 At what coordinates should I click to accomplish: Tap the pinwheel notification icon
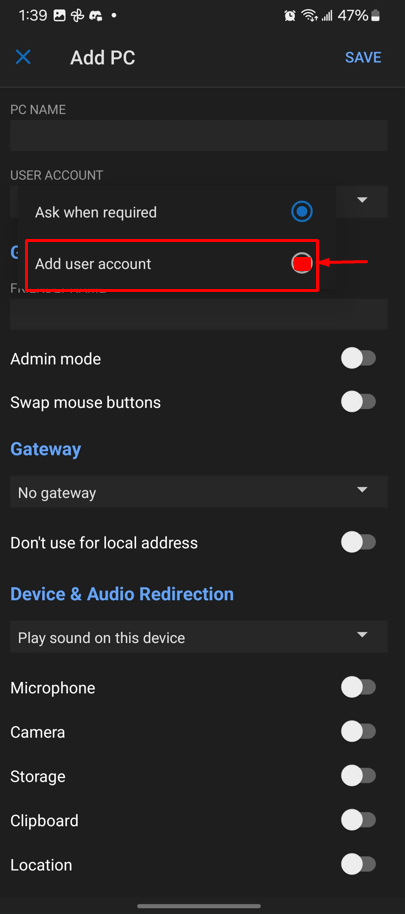click(76, 16)
